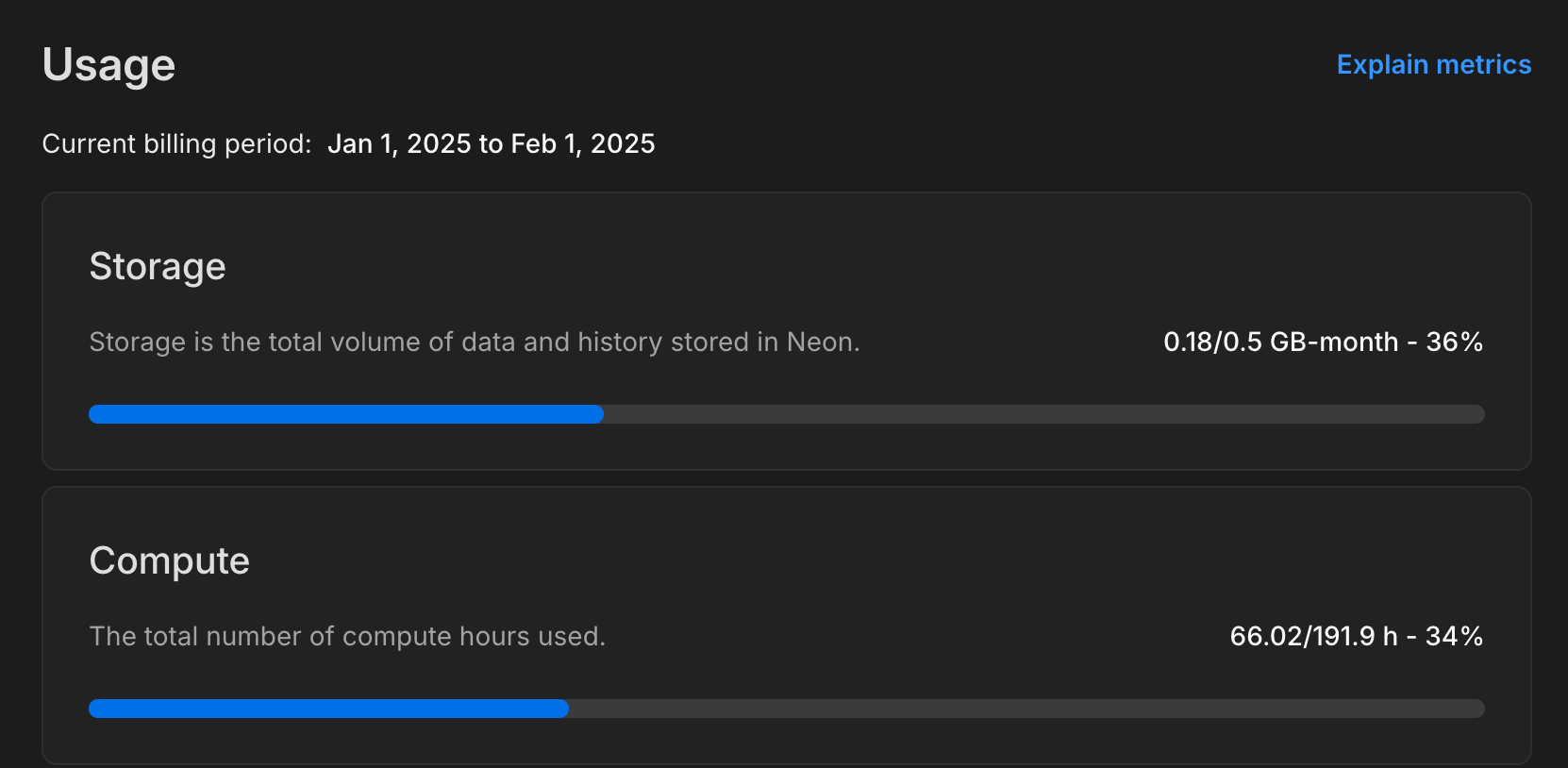1568x768 pixels.
Task: Select the Feb 1, 2025 end date
Action: [x=582, y=143]
